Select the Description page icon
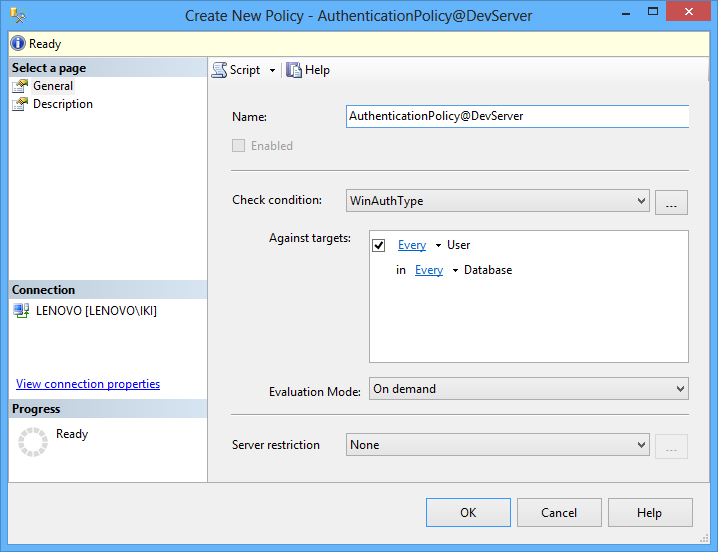 [20, 104]
